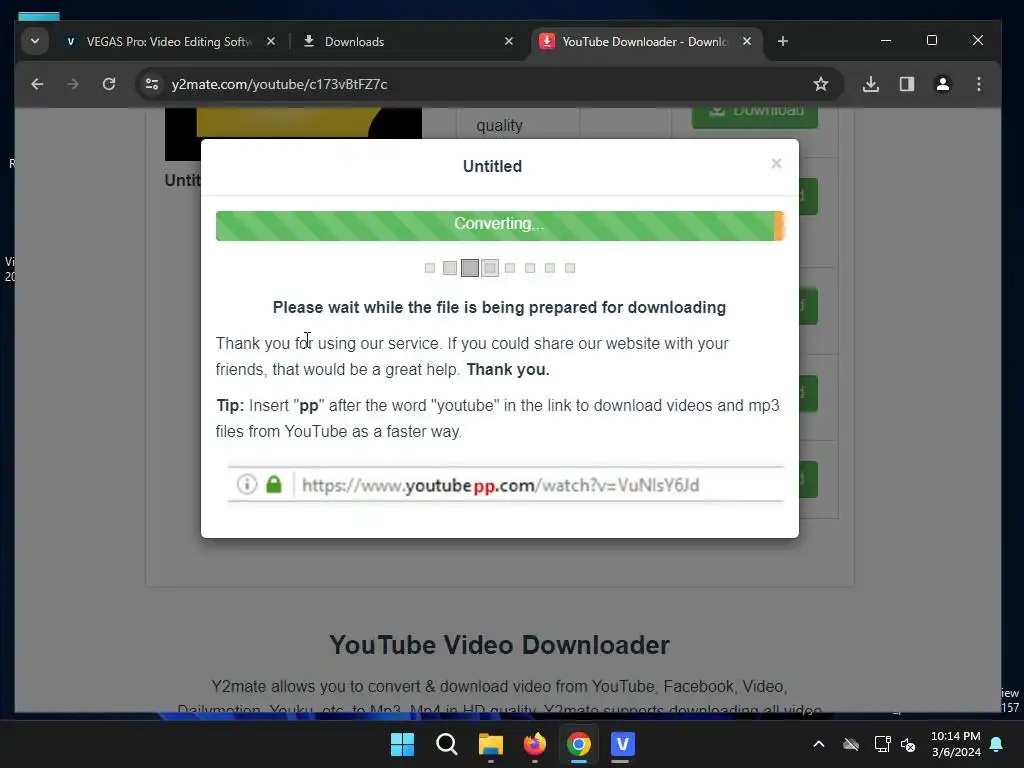1024x768 pixels.
Task: Click the dialog title Untitled
Action: coord(492,167)
